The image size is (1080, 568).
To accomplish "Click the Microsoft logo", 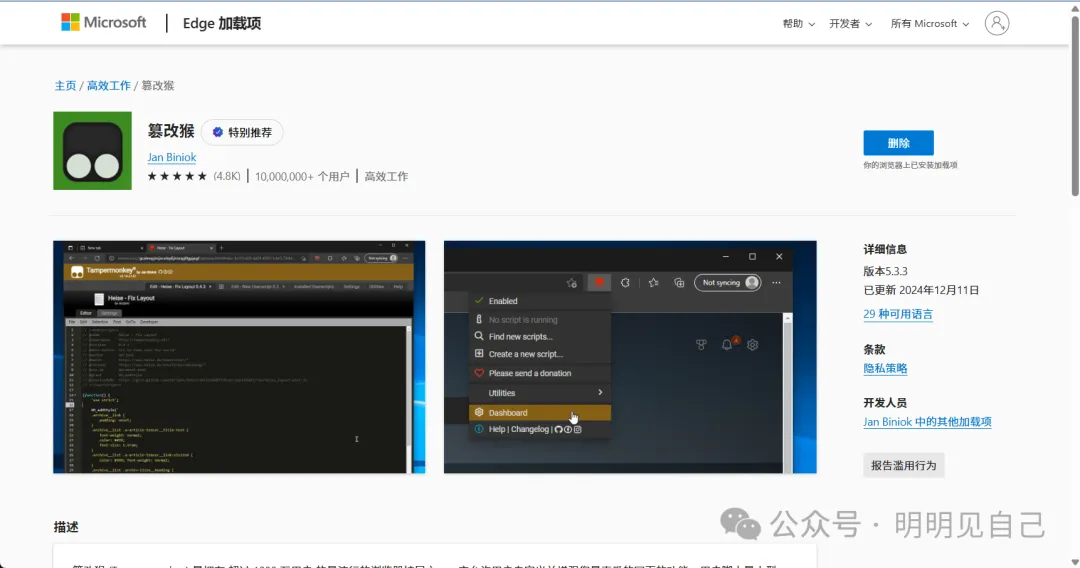I will [x=103, y=23].
